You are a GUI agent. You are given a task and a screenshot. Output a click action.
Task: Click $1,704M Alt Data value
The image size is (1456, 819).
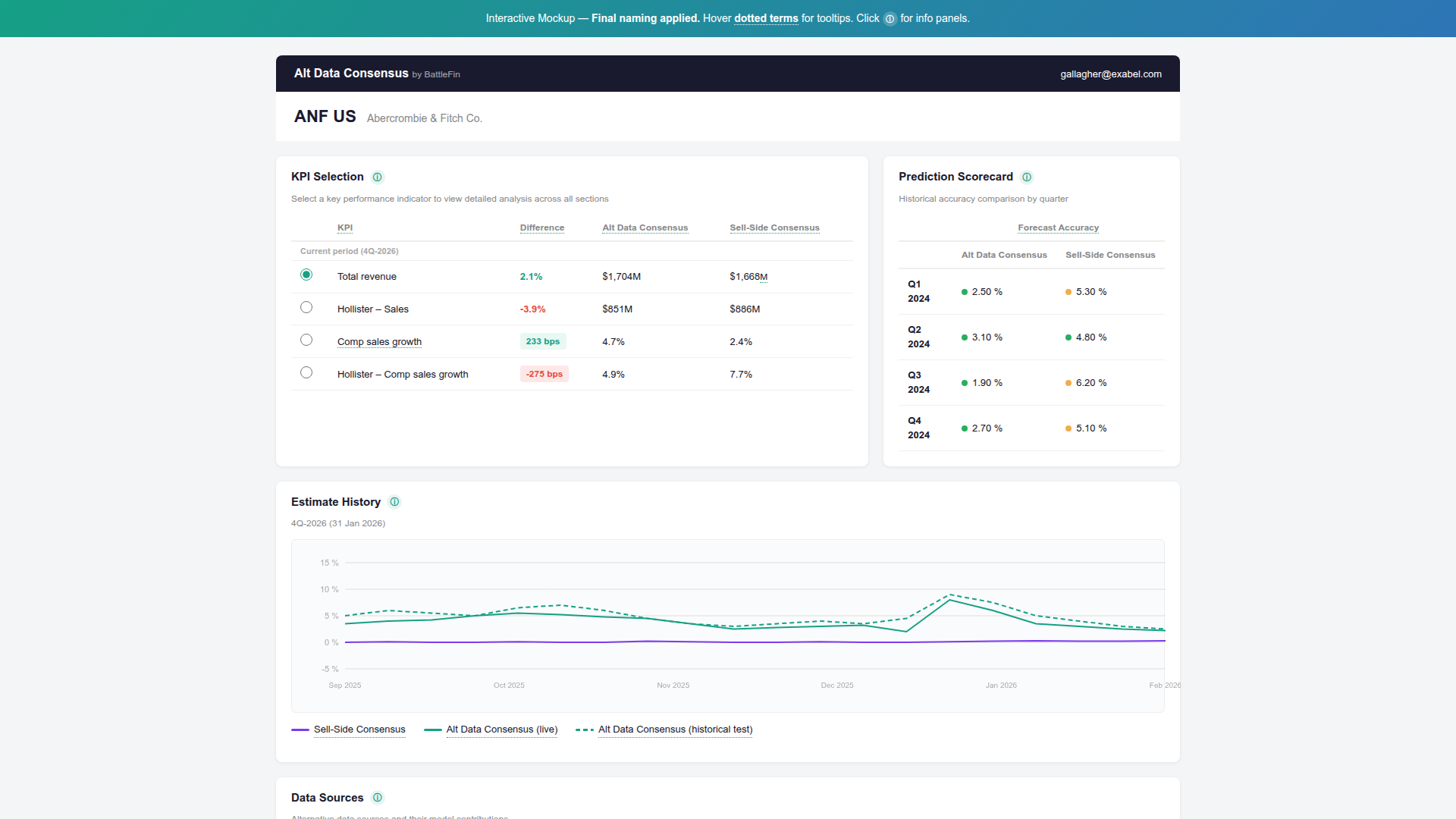[621, 277]
